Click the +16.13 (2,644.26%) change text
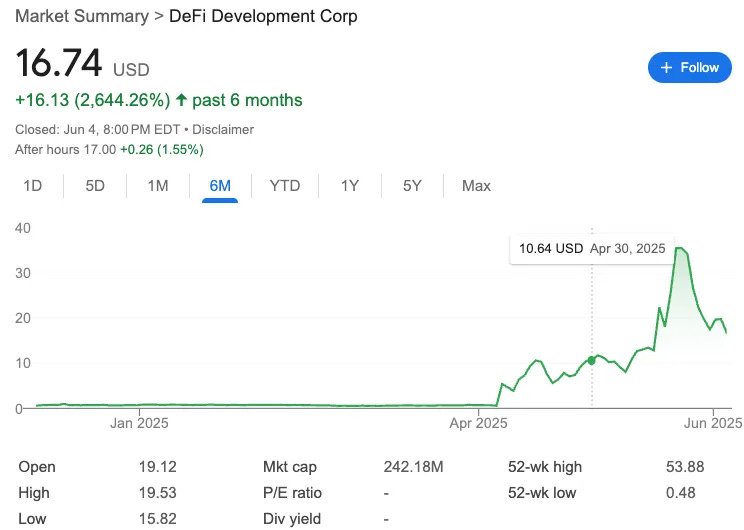The height and width of the screenshot is (530, 744). (x=93, y=100)
